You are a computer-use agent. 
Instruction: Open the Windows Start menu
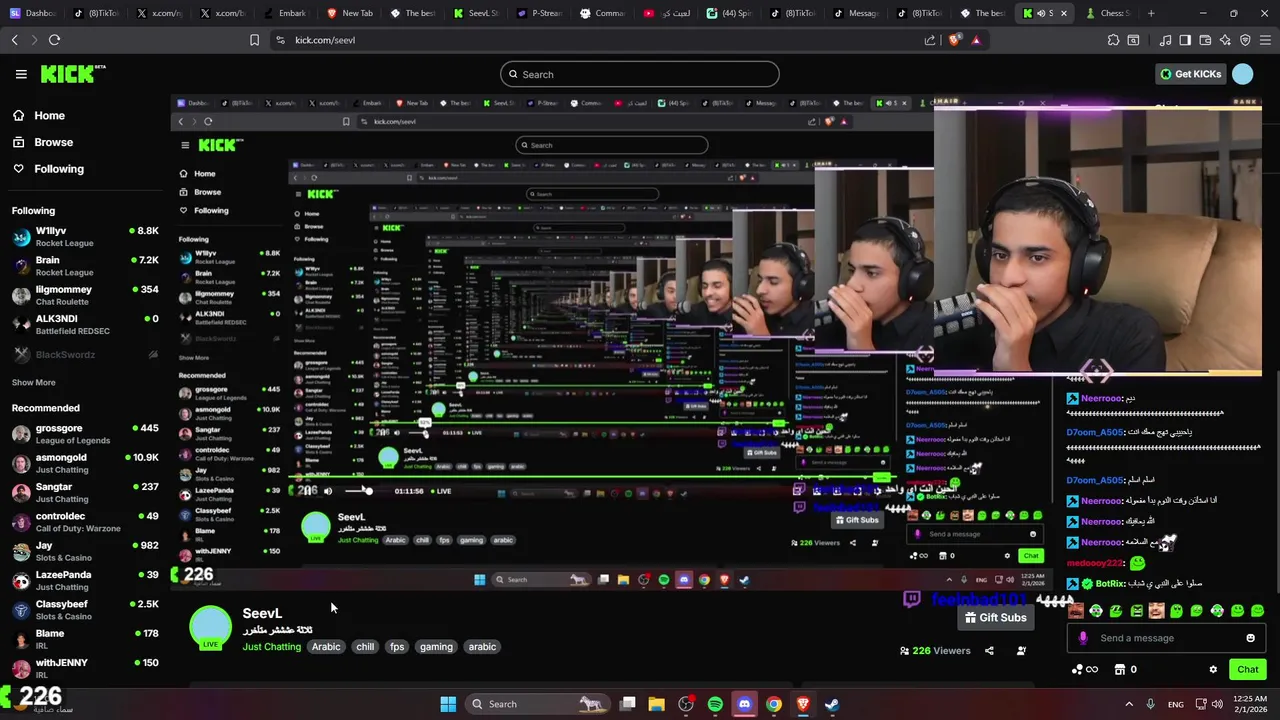[448, 704]
